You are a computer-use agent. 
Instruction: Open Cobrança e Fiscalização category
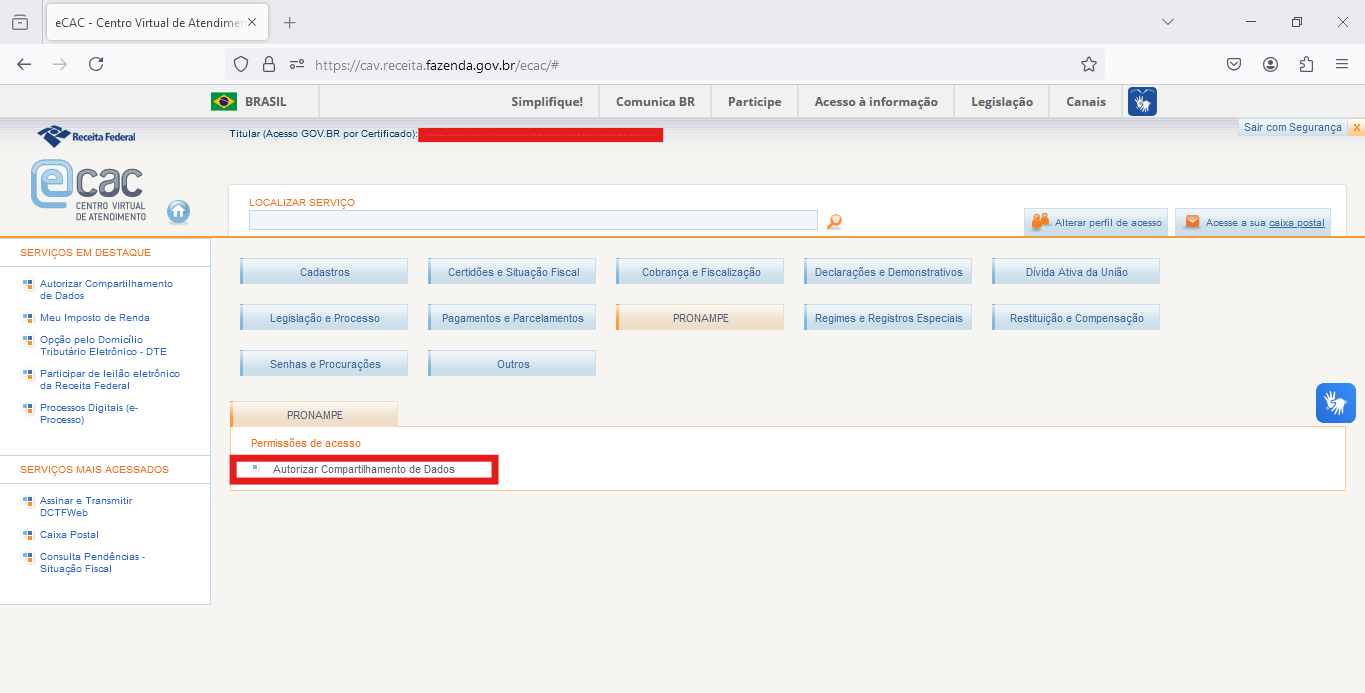(x=700, y=272)
